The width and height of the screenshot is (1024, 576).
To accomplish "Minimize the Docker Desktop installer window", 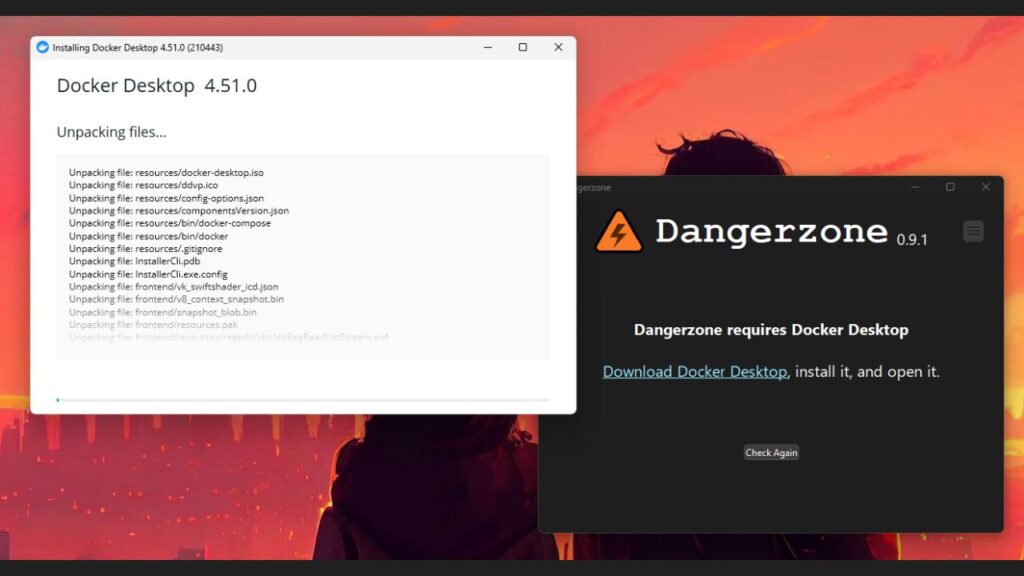I will click(487, 47).
